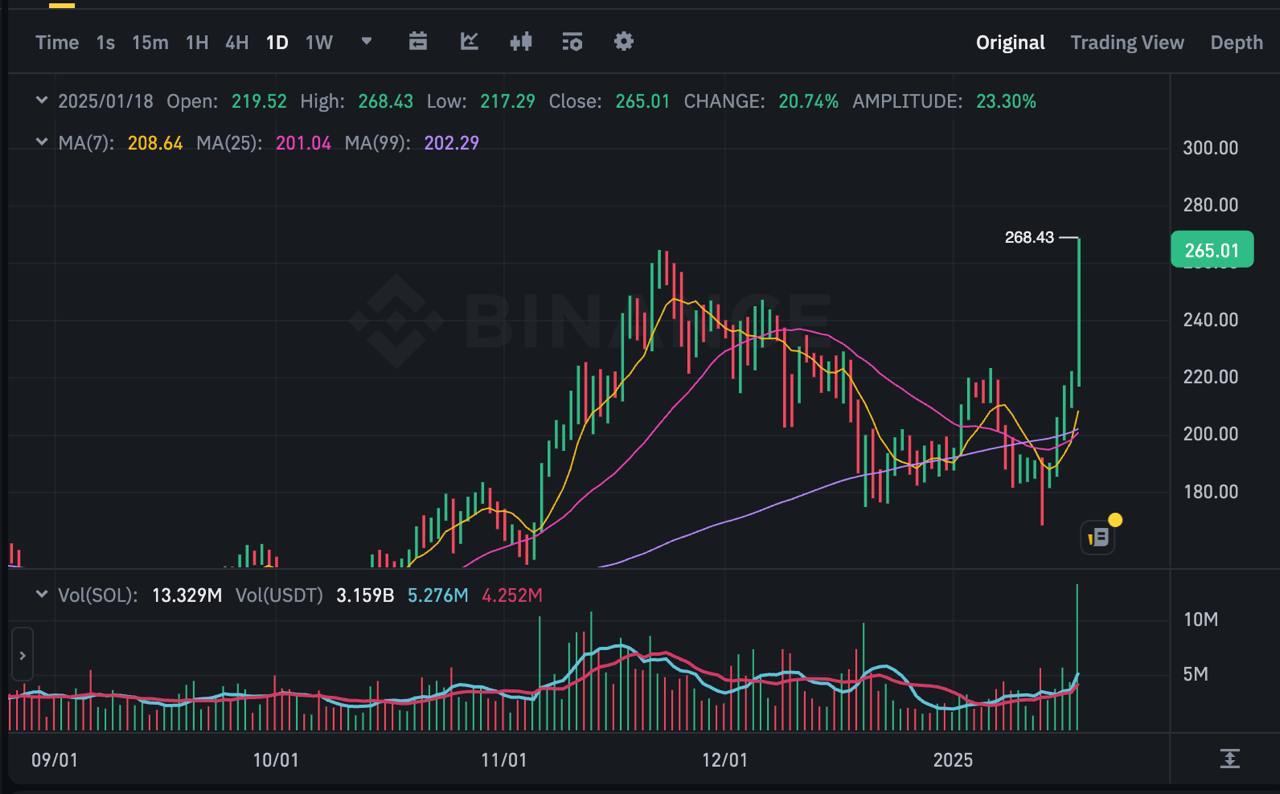Click the 11/01 date axis label

click(x=503, y=760)
